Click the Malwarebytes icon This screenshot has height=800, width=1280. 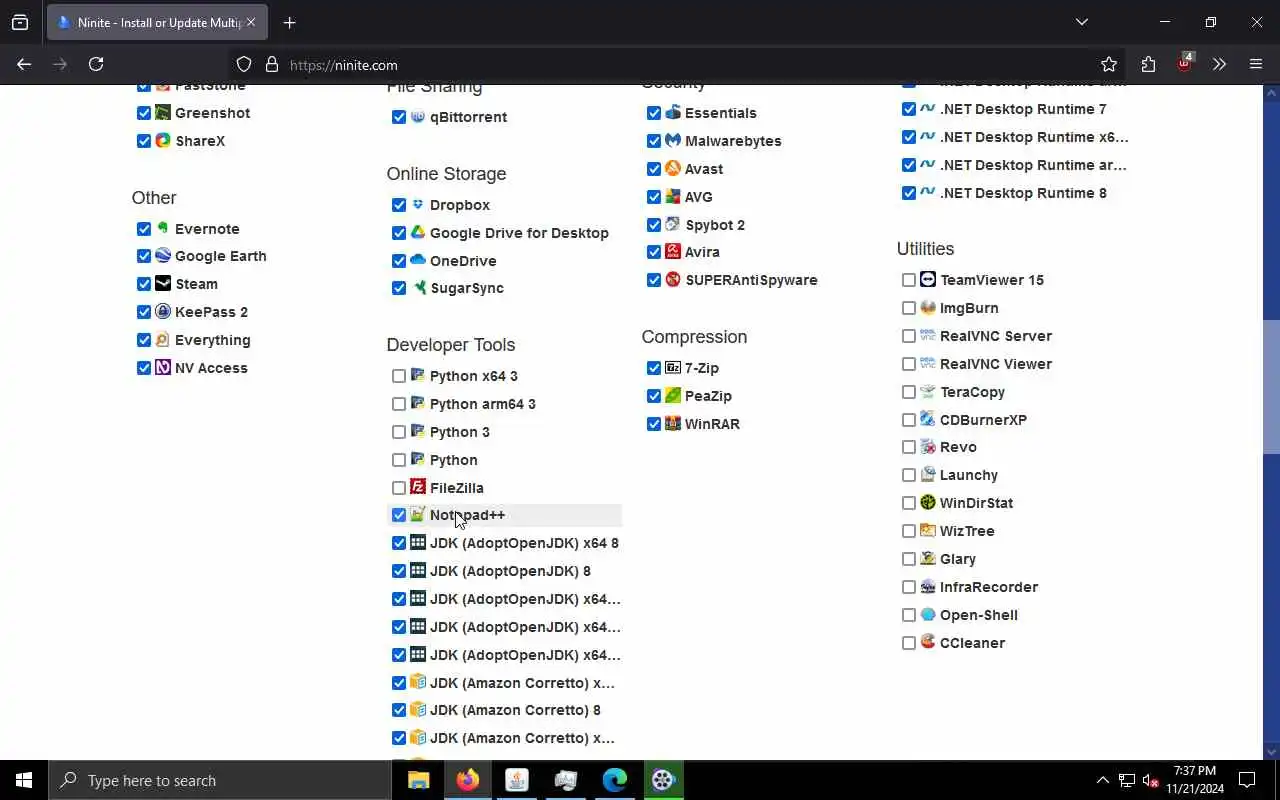click(673, 141)
